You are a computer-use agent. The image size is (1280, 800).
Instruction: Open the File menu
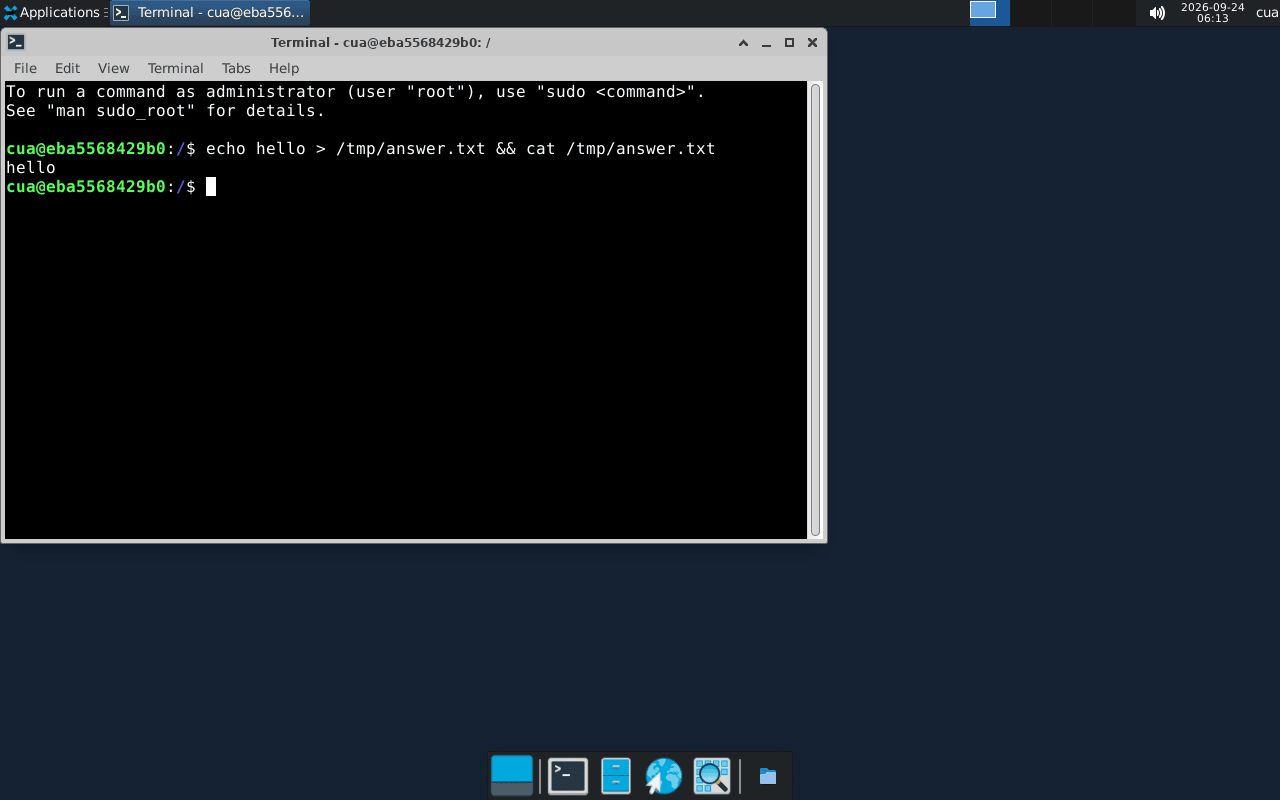(25, 68)
